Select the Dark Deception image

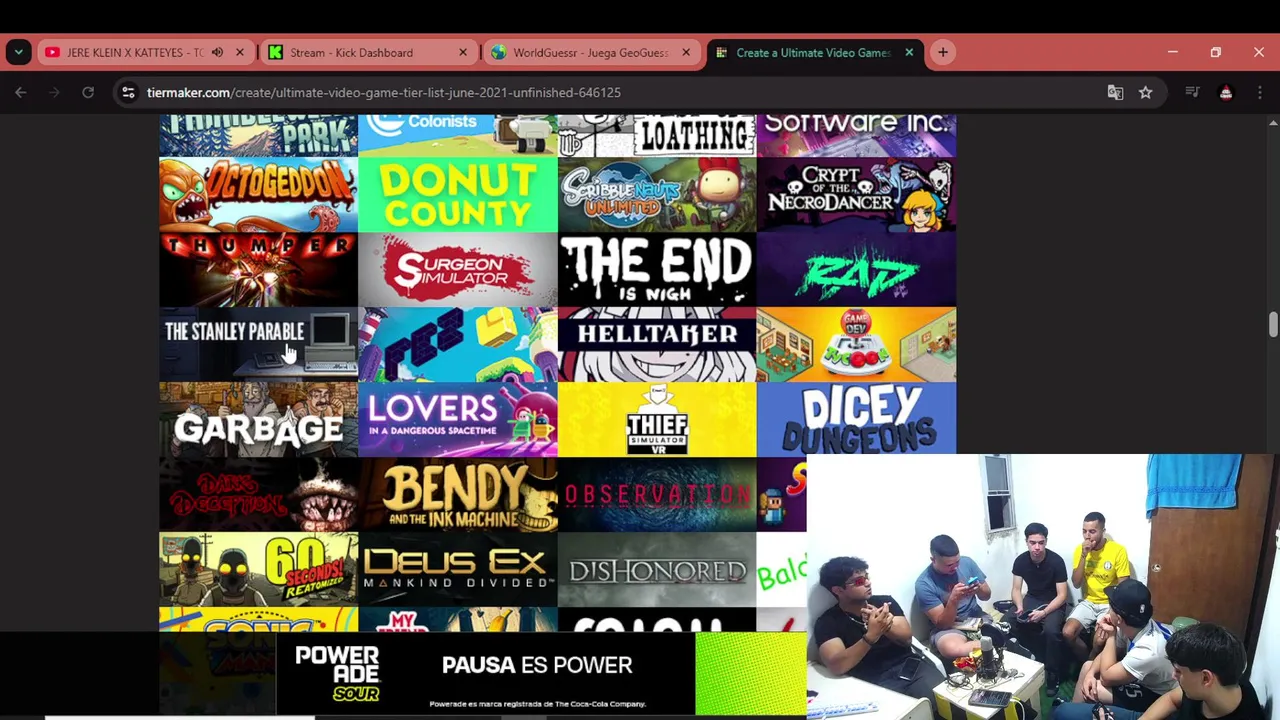point(258,494)
